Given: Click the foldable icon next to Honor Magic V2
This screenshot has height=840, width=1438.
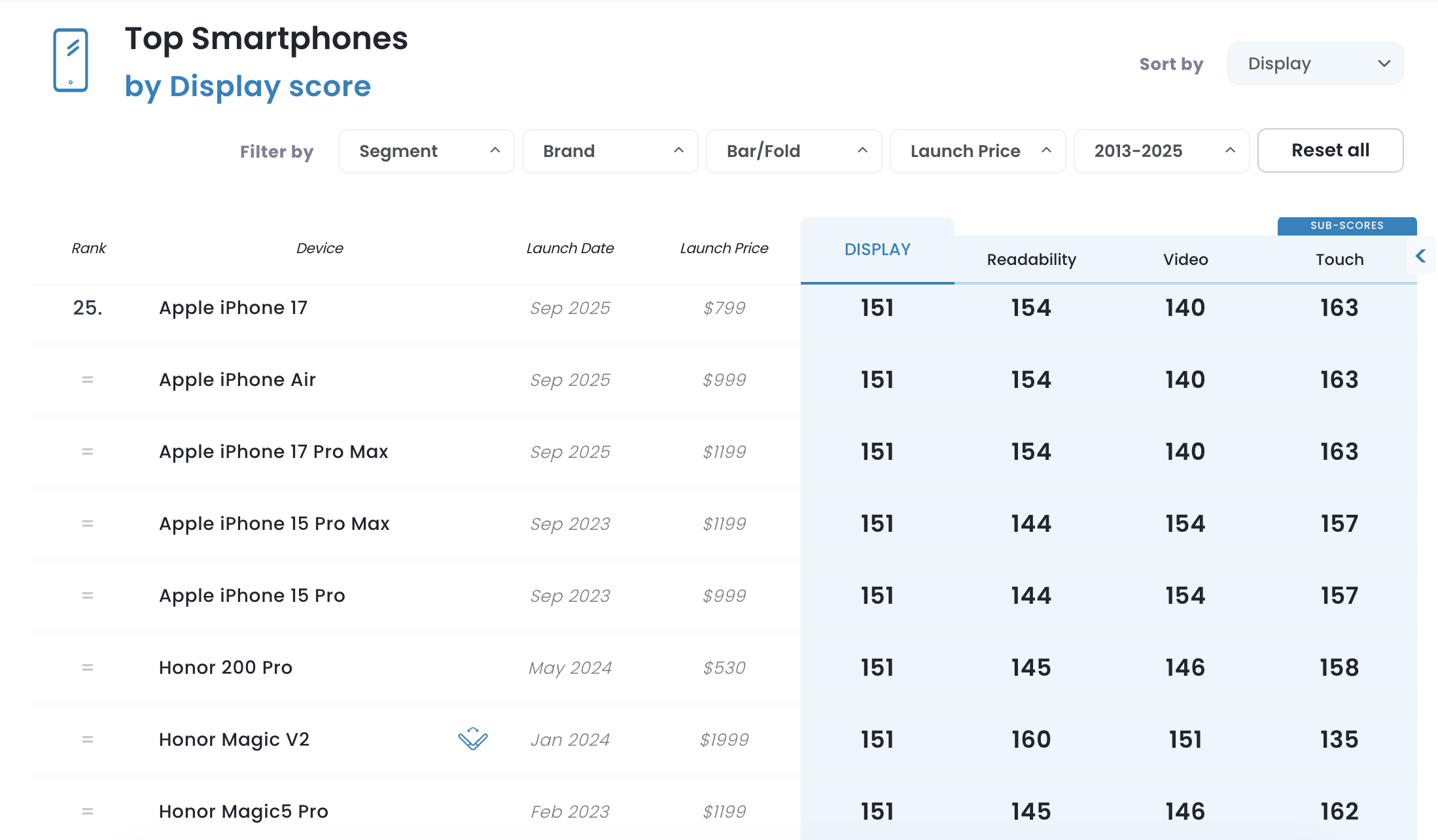Looking at the screenshot, I should (x=472, y=739).
